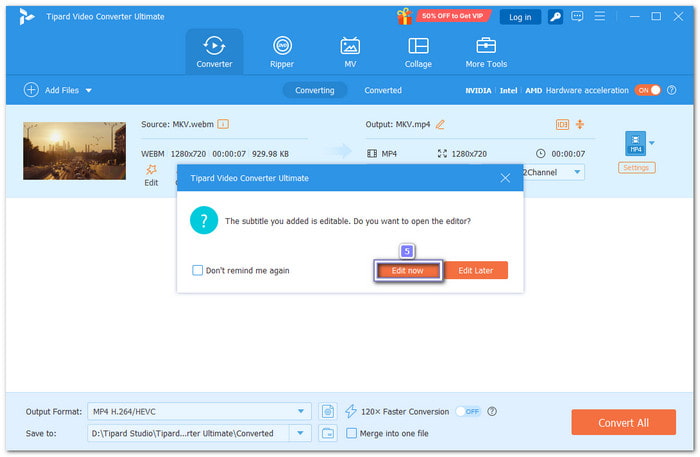Image resolution: width=700 pixels, height=457 pixels.
Task: Open the MV maker module
Action: 350,52
